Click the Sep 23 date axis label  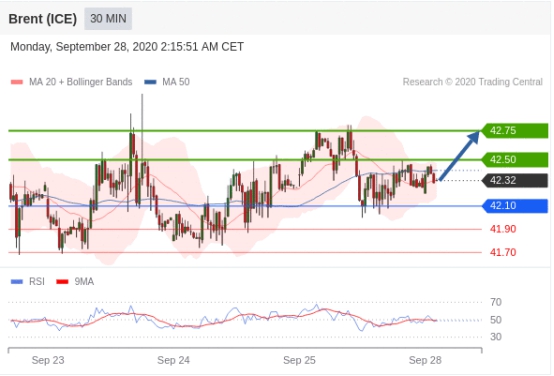click(48, 360)
